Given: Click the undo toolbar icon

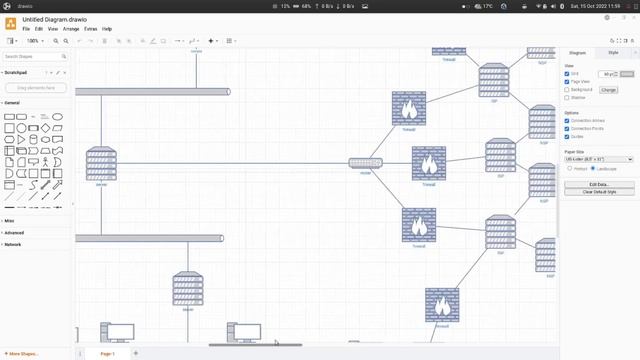Looking at the screenshot, I should click(x=80, y=41).
